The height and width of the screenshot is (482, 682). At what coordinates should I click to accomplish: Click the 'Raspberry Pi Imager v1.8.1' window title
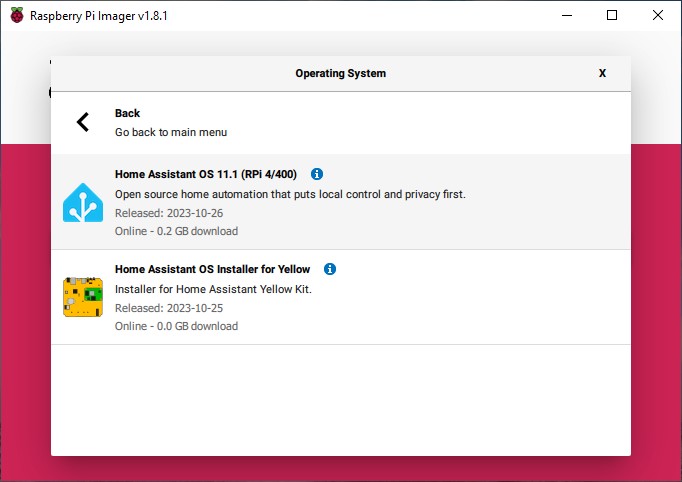coord(99,16)
